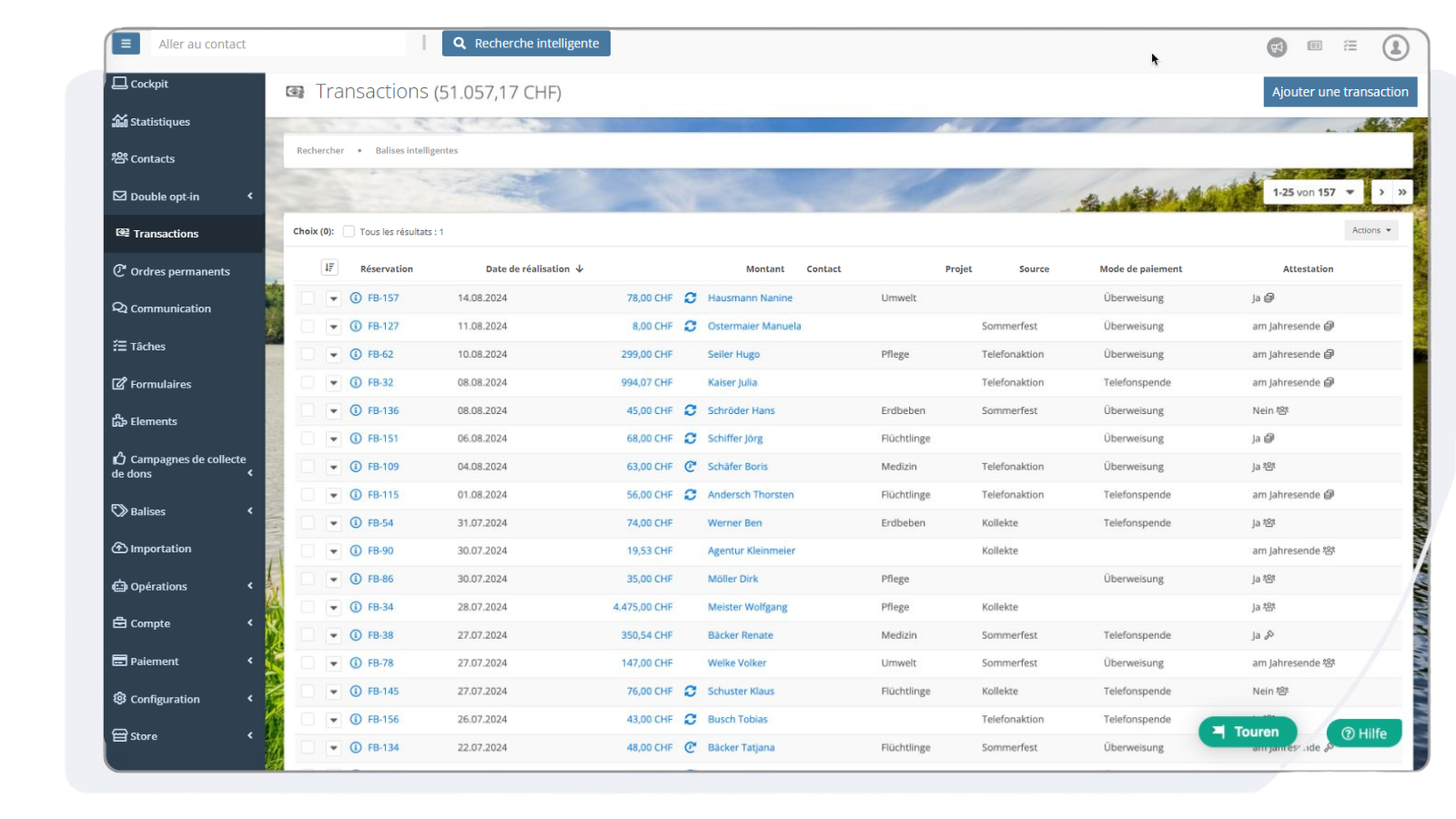Open Transactions in the sidebar menu
This screenshot has height=819, width=1456.
coord(167,233)
